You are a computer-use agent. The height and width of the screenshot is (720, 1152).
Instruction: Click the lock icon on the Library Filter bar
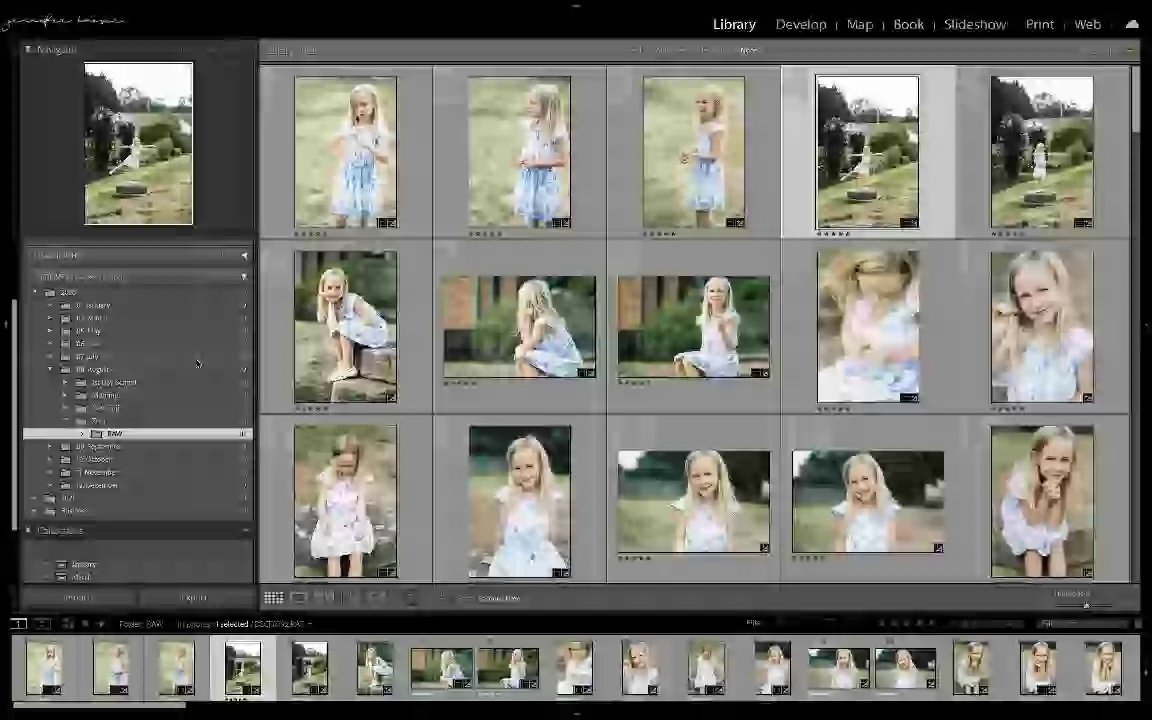(1129, 51)
